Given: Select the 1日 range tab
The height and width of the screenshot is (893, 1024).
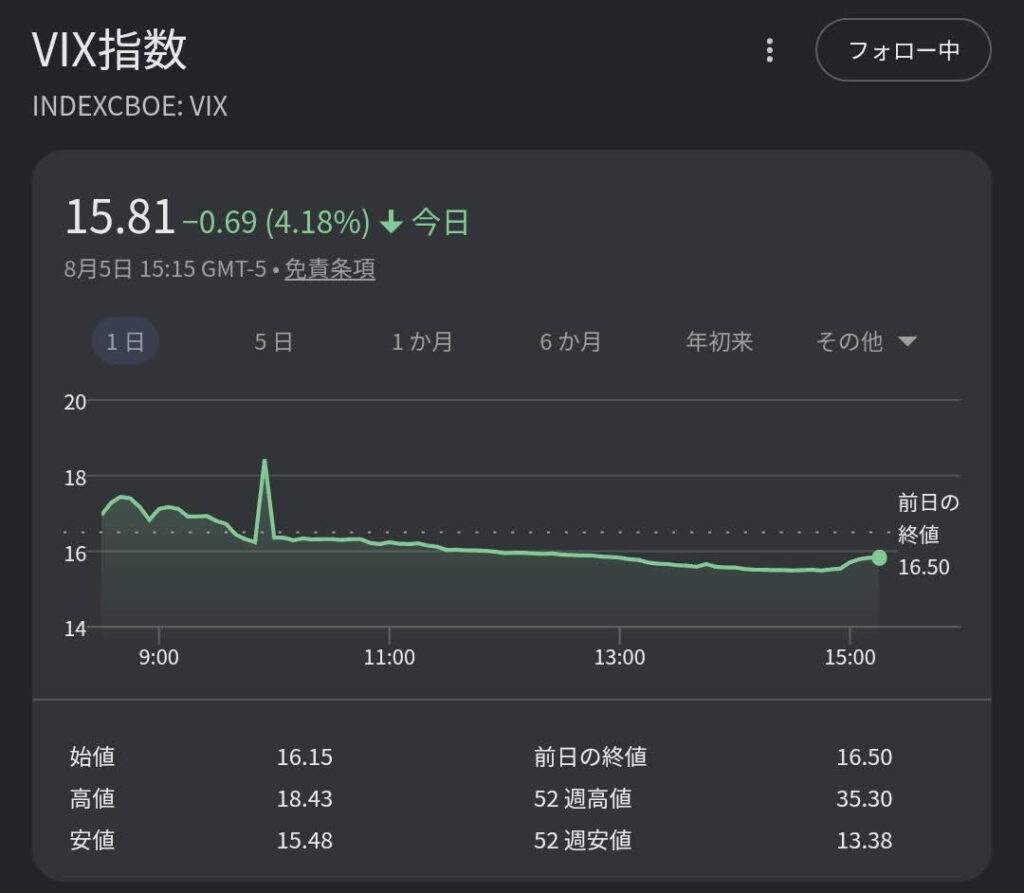Looking at the screenshot, I should (x=125, y=341).
